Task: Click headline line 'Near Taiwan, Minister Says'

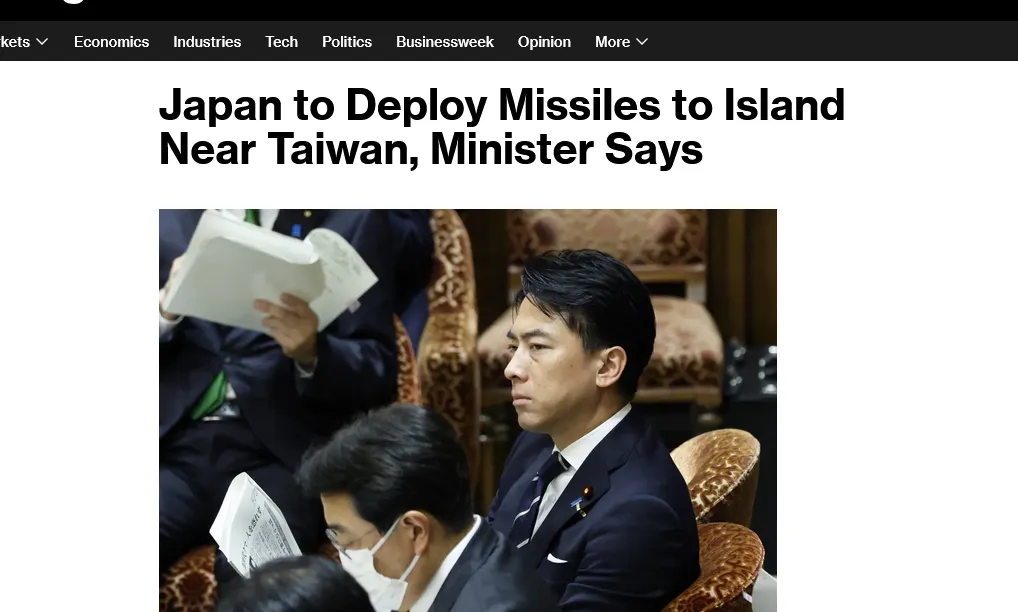Action: [x=430, y=149]
